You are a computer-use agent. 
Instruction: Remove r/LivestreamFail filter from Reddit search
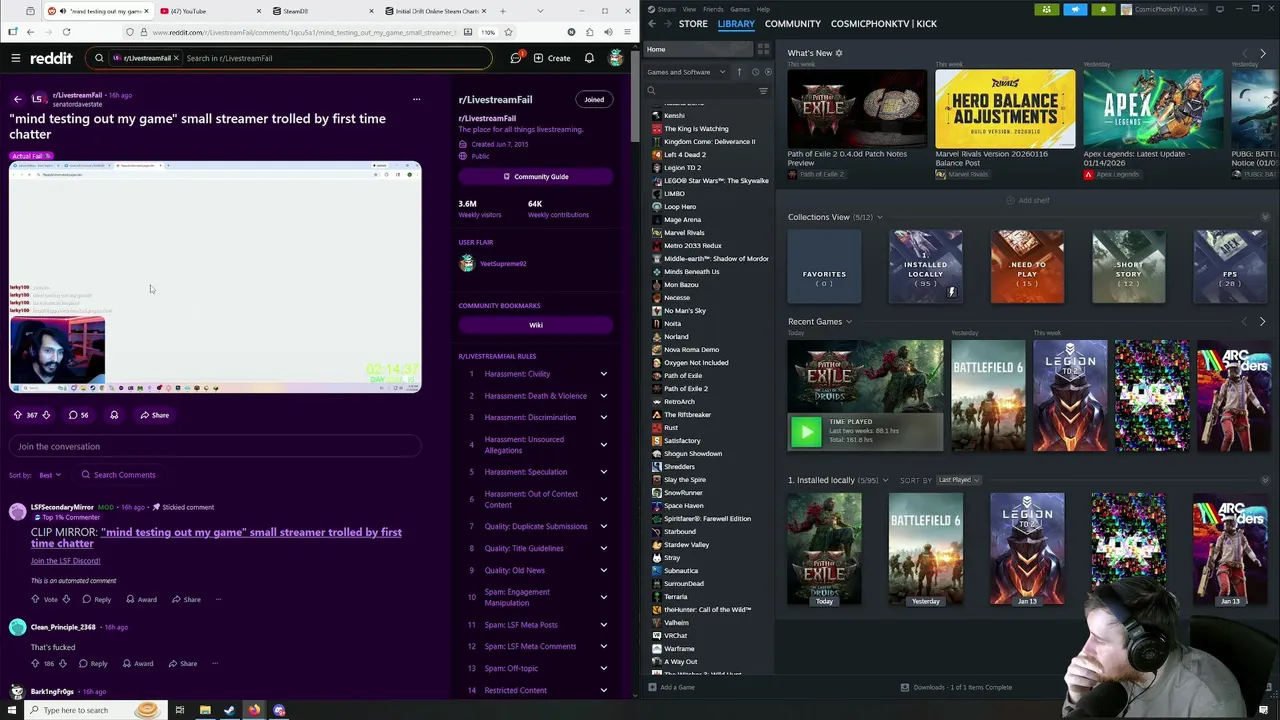(x=176, y=58)
